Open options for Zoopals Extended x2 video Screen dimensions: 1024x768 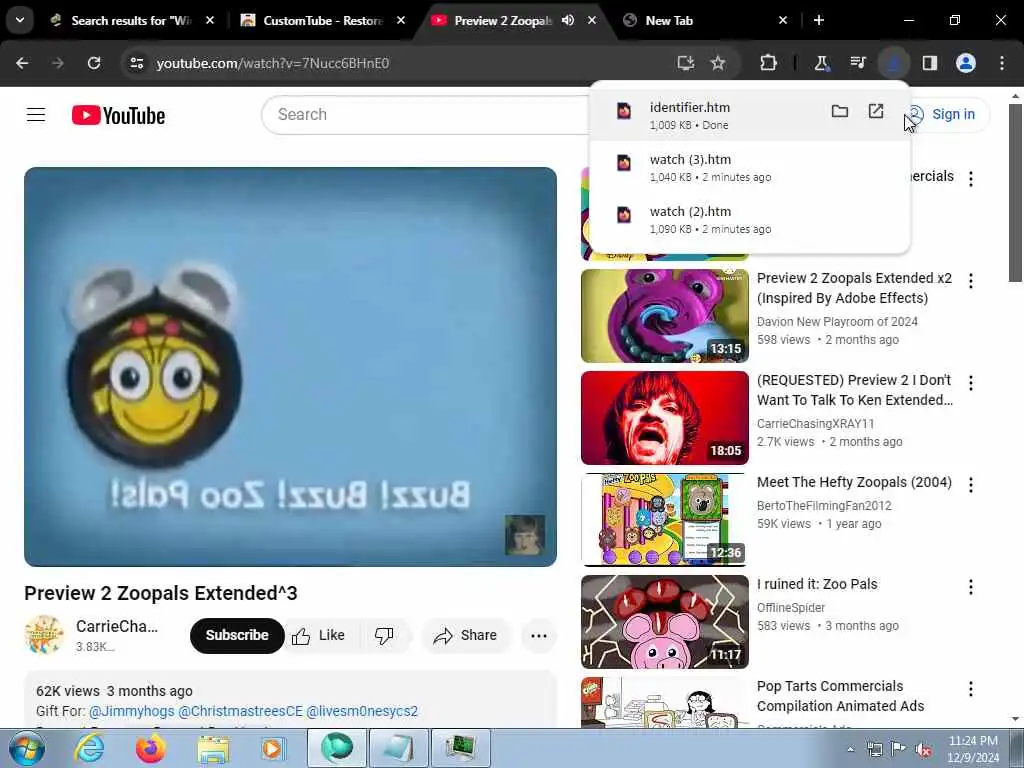pos(971,281)
